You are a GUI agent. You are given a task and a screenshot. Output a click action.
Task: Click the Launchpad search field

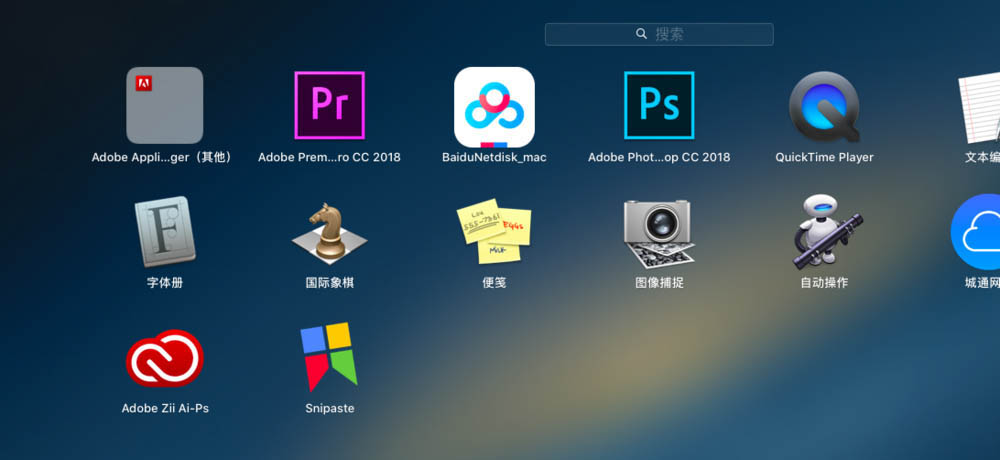click(659, 34)
